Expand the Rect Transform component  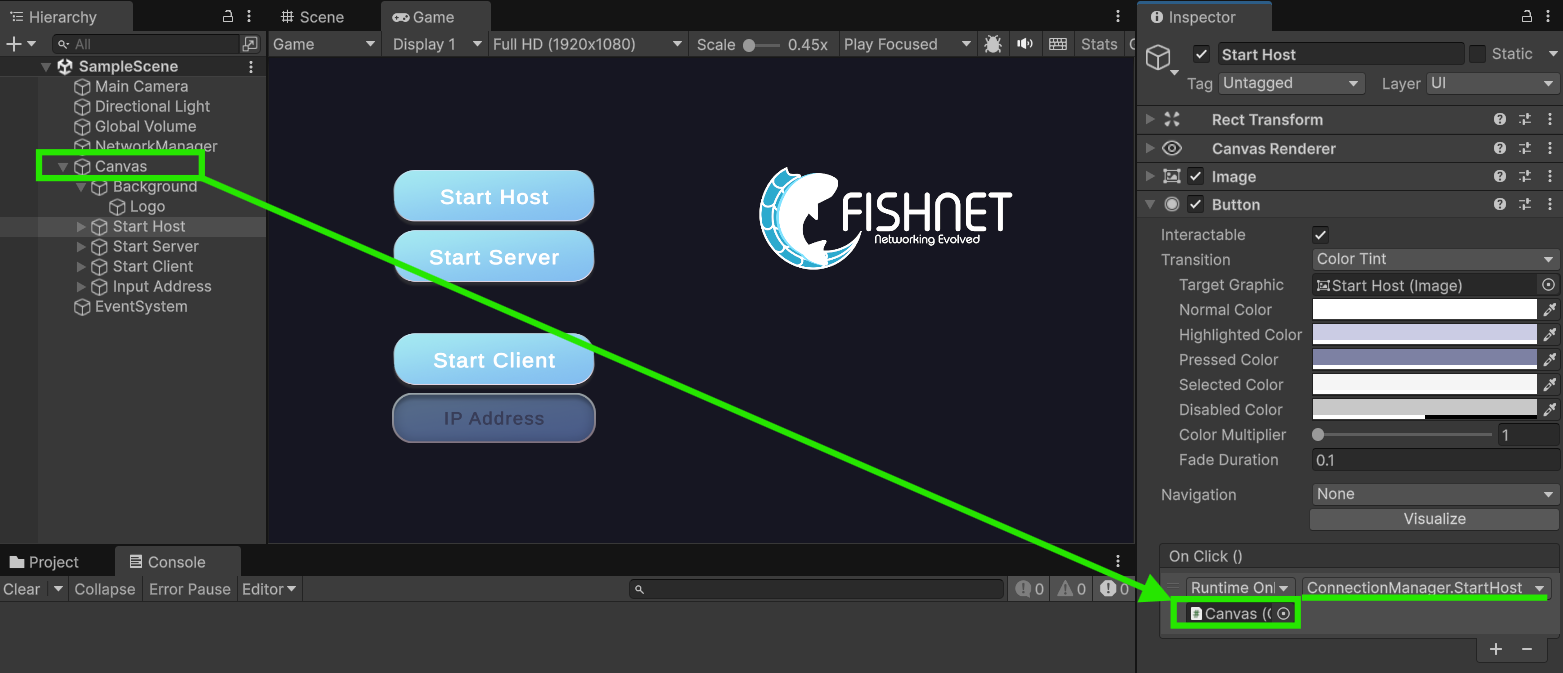(x=1150, y=119)
